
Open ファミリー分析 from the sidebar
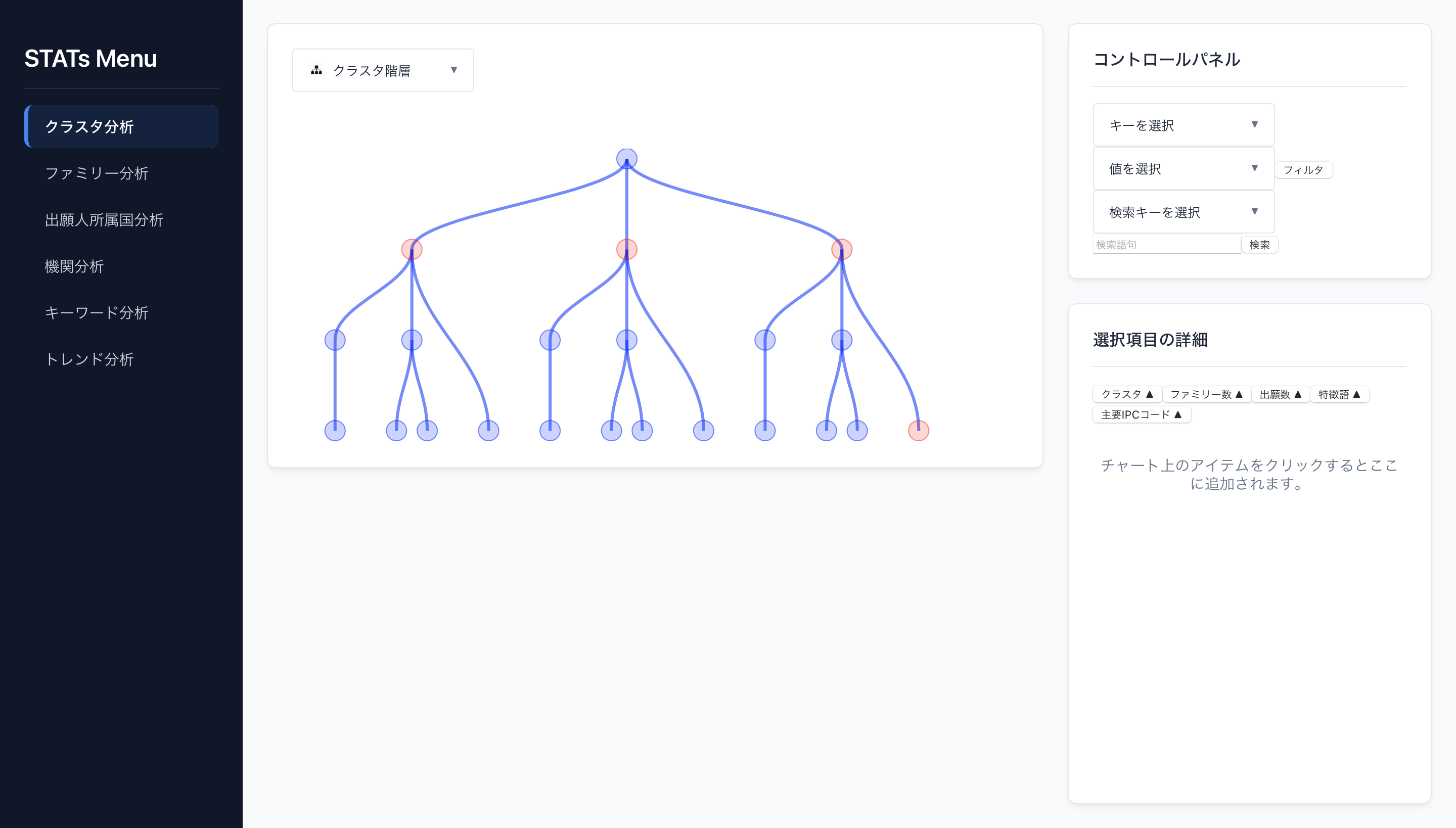(x=96, y=173)
